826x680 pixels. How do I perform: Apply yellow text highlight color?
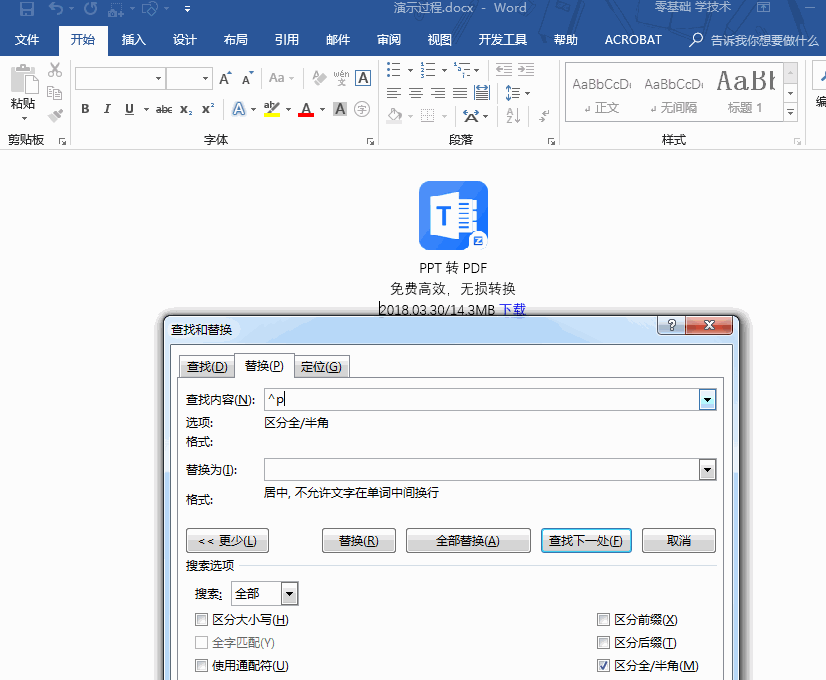pos(272,109)
